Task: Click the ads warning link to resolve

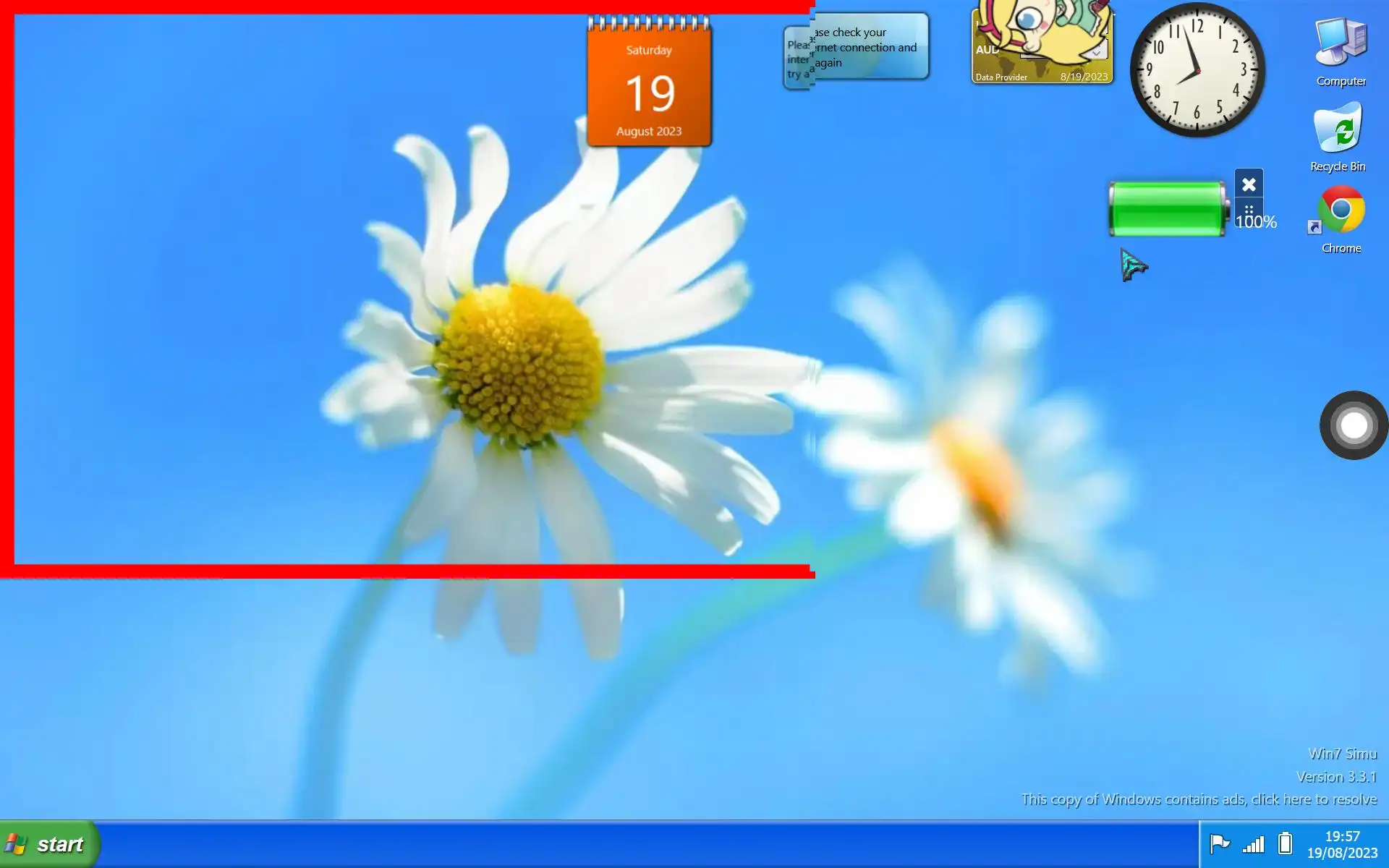Action: 1199,799
